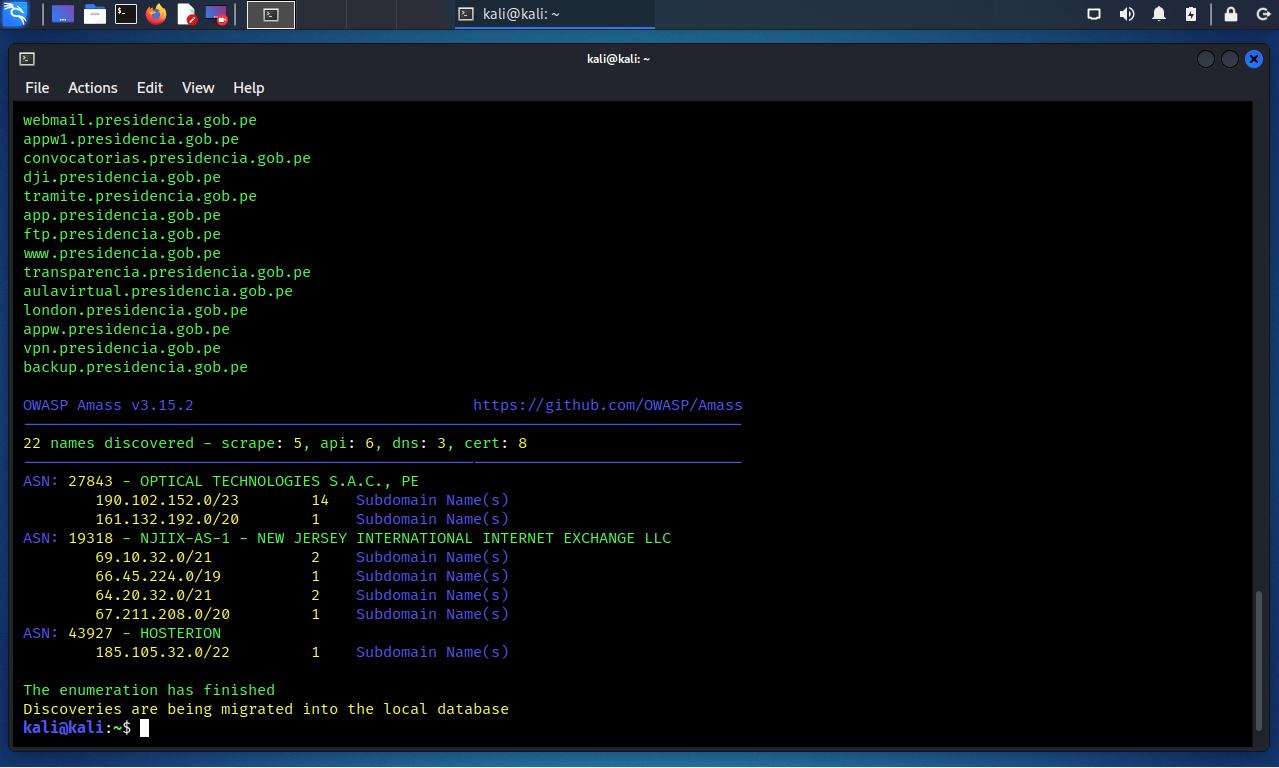Lock the screen with padlock icon
Image resolution: width=1279 pixels, height=768 pixels.
[x=1231, y=14]
